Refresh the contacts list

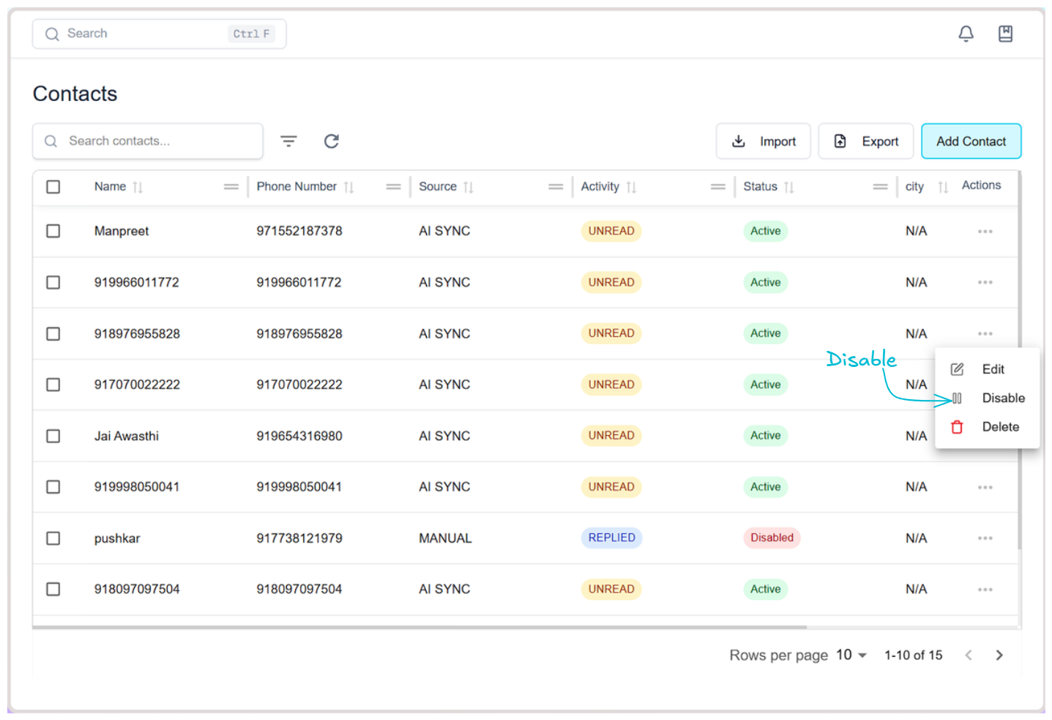point(332,141)
